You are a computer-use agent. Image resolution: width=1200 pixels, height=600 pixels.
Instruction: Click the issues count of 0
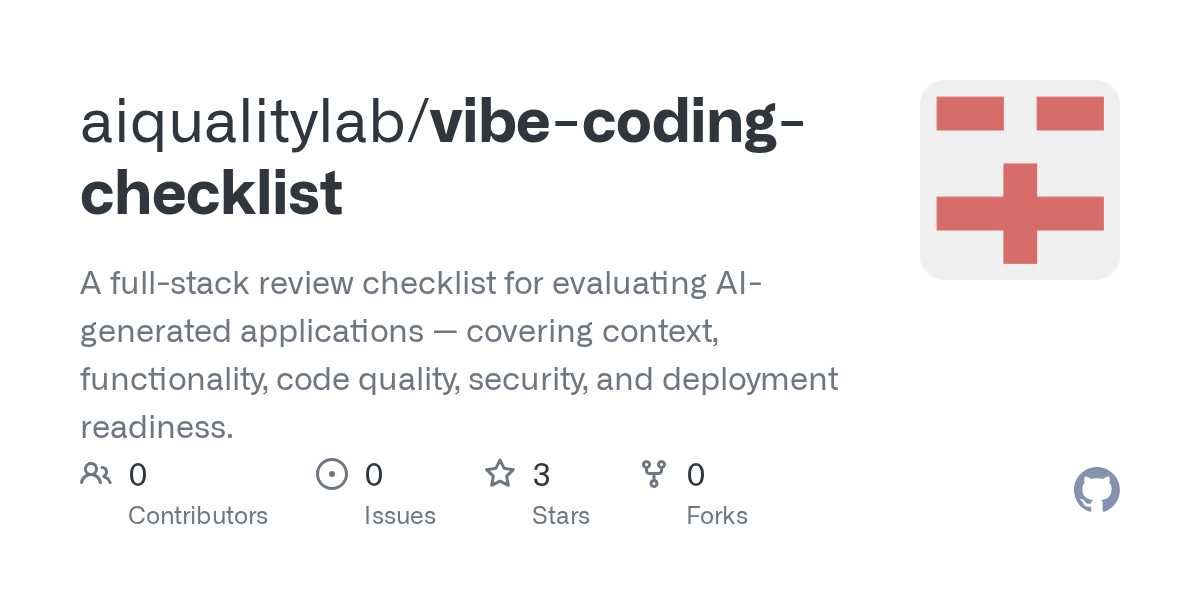click(x=374, y=474)
